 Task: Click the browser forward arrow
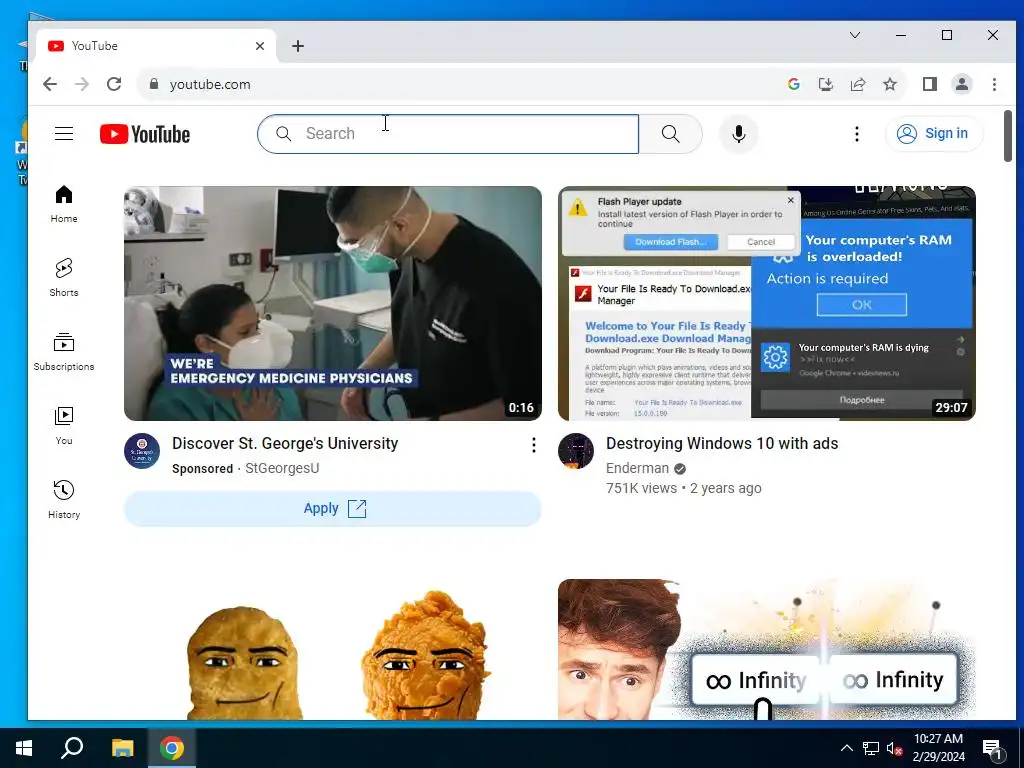click(82, 84)
